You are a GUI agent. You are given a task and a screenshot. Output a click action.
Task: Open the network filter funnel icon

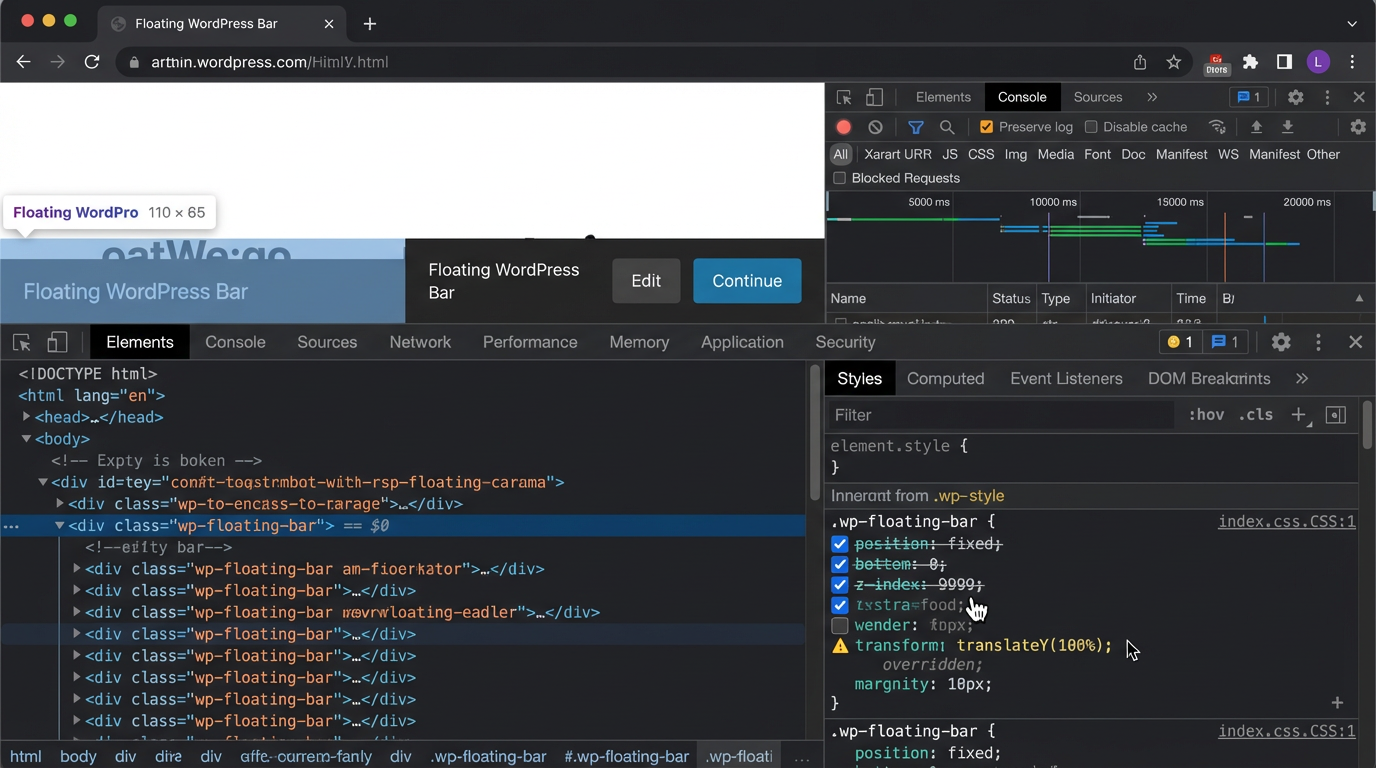[915, 127]
